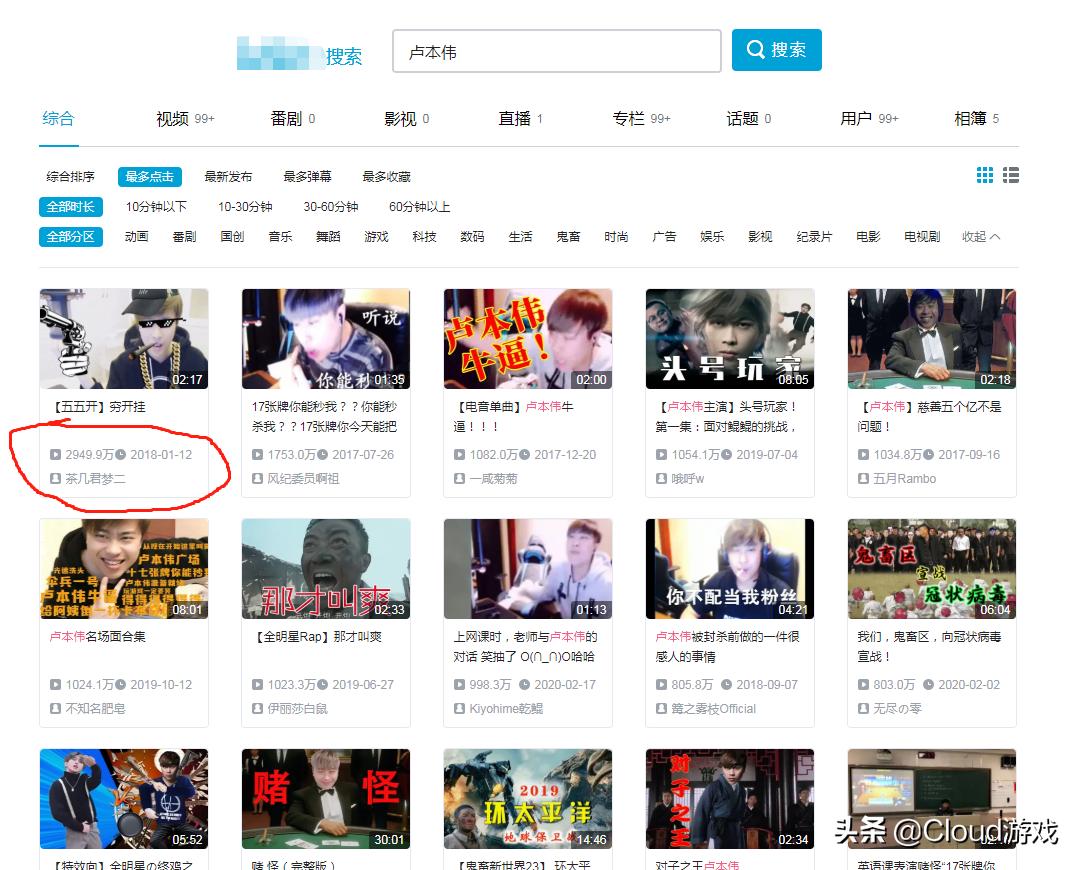Open the 向冠状病毒宣战 video thumbnail
Screen dimensions: 1083x870
point(932,569)
